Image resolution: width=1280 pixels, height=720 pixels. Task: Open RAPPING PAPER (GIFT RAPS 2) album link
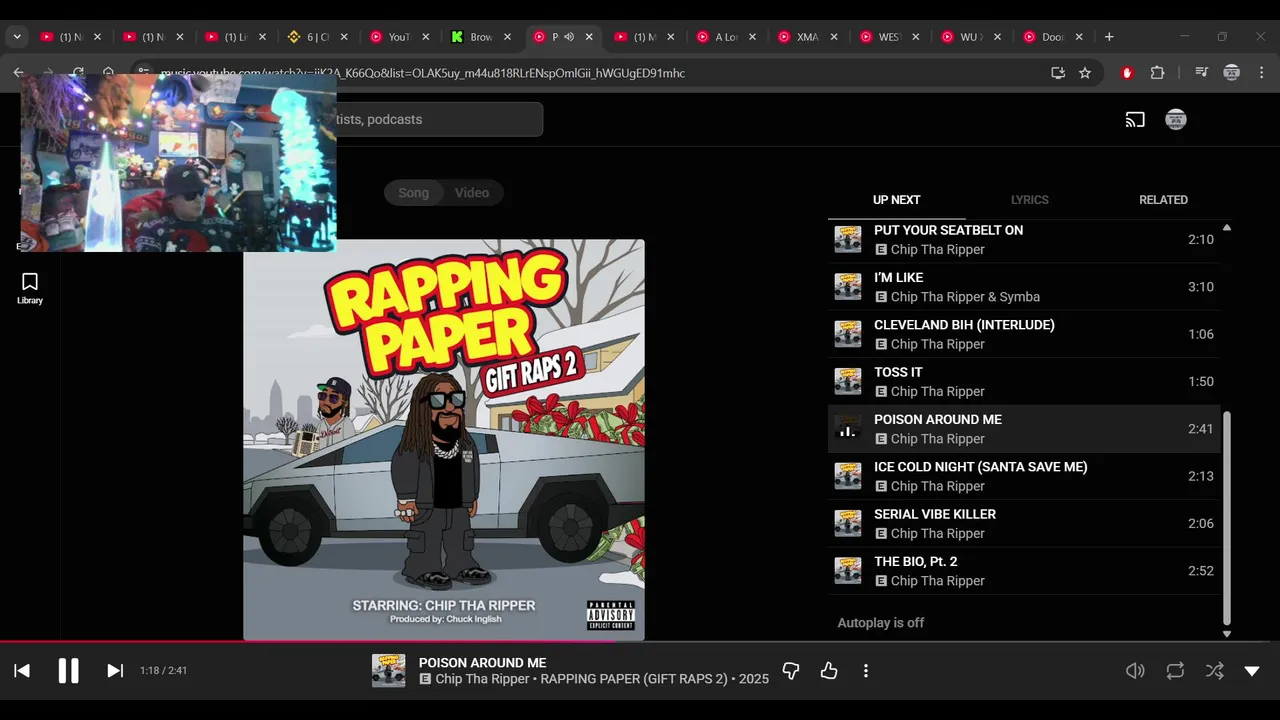pyautogui.click(x=634, y=679)
